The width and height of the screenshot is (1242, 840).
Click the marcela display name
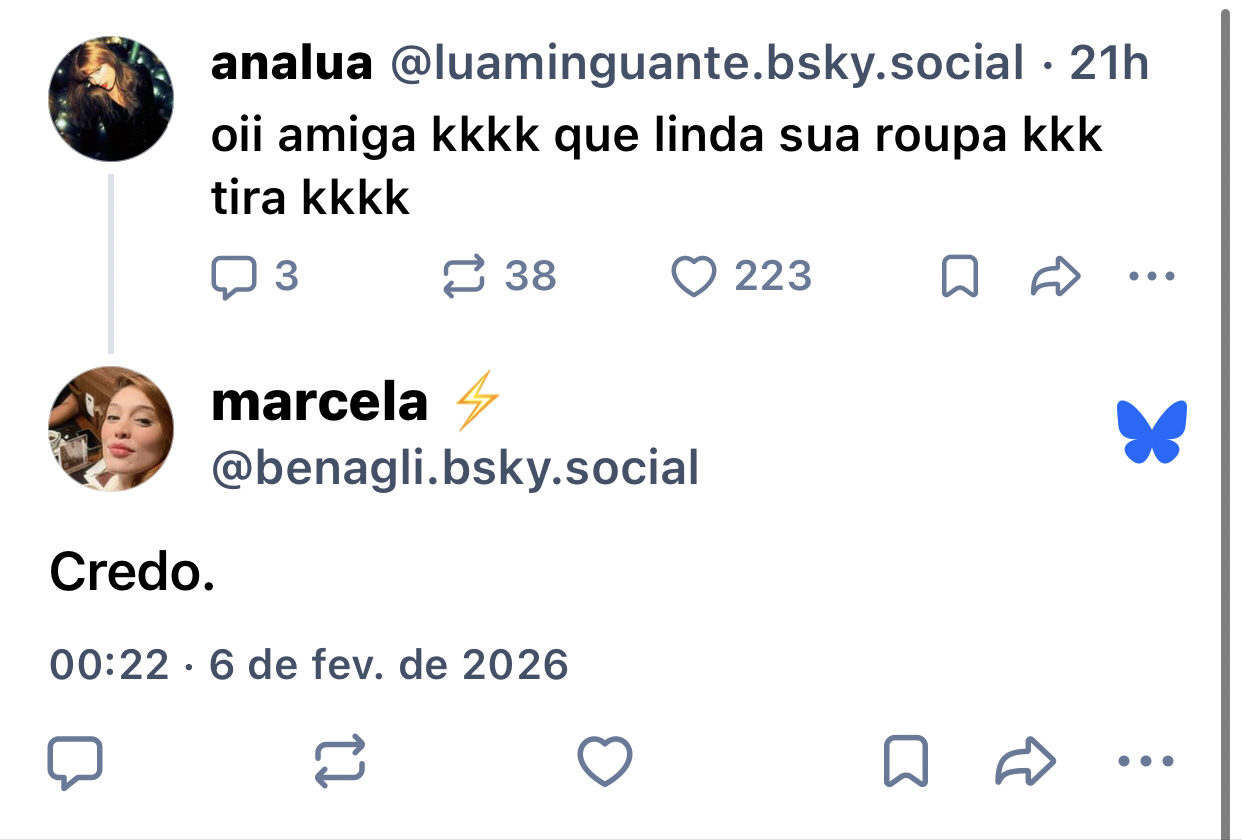pos(320,403)
